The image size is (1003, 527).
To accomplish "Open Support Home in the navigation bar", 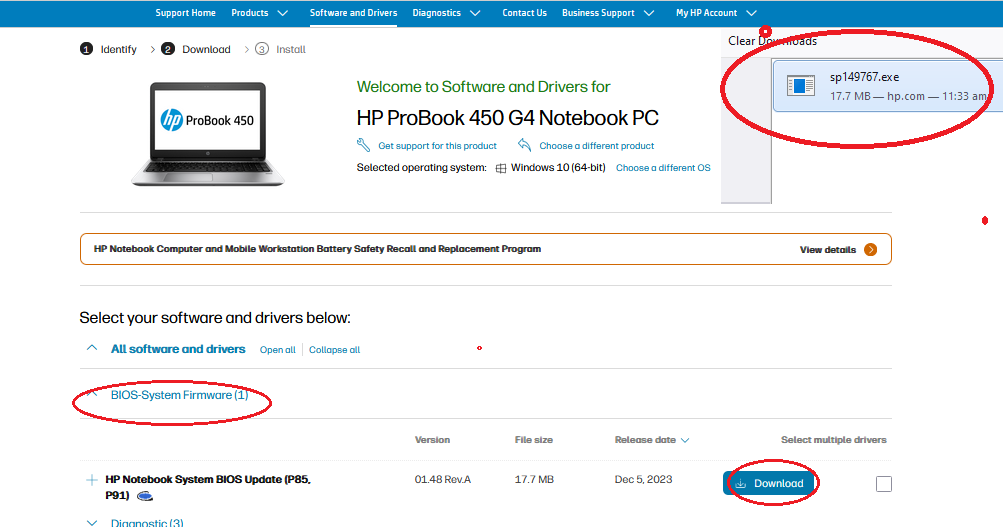I will click(186, 13).
